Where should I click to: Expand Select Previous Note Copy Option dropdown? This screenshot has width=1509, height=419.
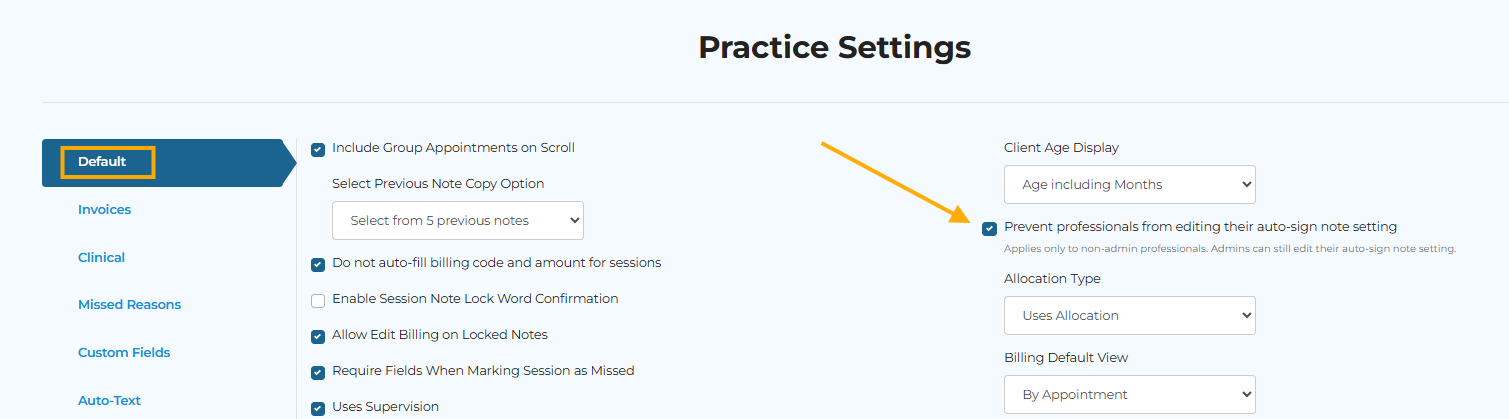coord(458,220)
